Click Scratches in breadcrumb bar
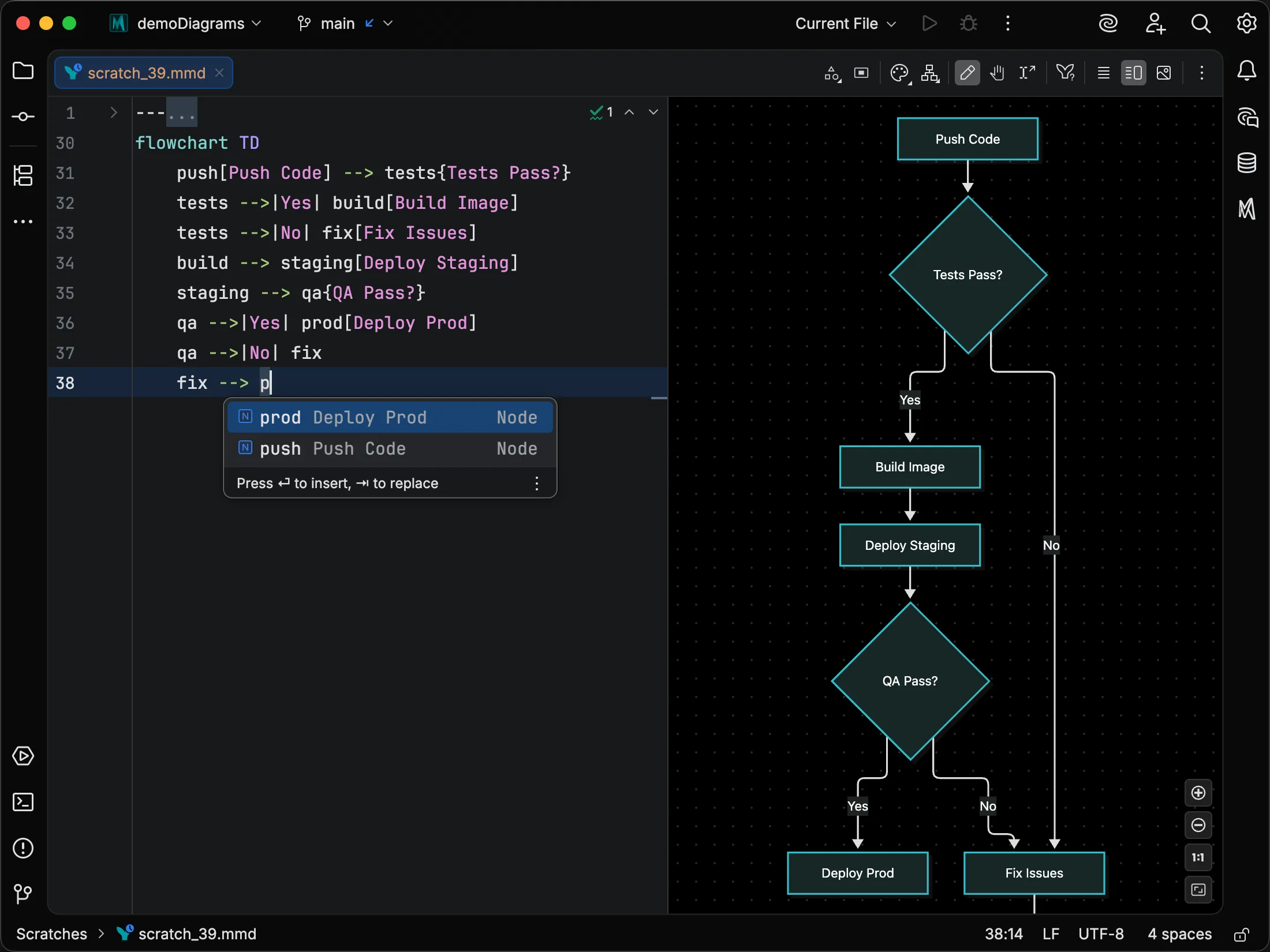This screenshot has width=1270, height=952. pyautogui.click(x=52, y=934)
